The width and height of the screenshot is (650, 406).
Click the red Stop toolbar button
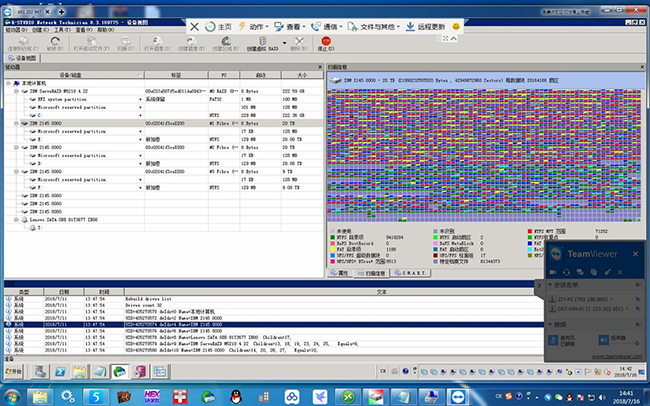click(x=326, y=43)
